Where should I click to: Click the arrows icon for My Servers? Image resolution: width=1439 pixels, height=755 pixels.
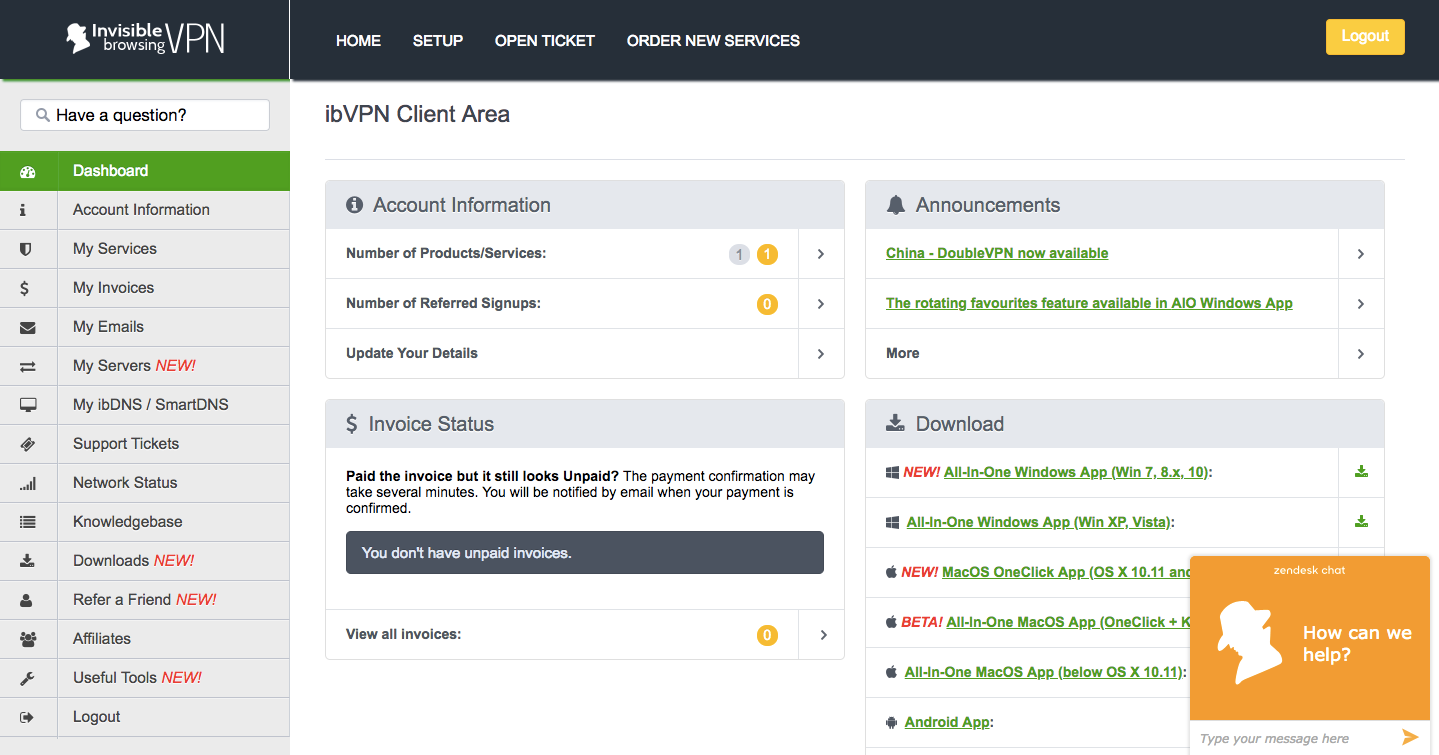click(28, 366)
